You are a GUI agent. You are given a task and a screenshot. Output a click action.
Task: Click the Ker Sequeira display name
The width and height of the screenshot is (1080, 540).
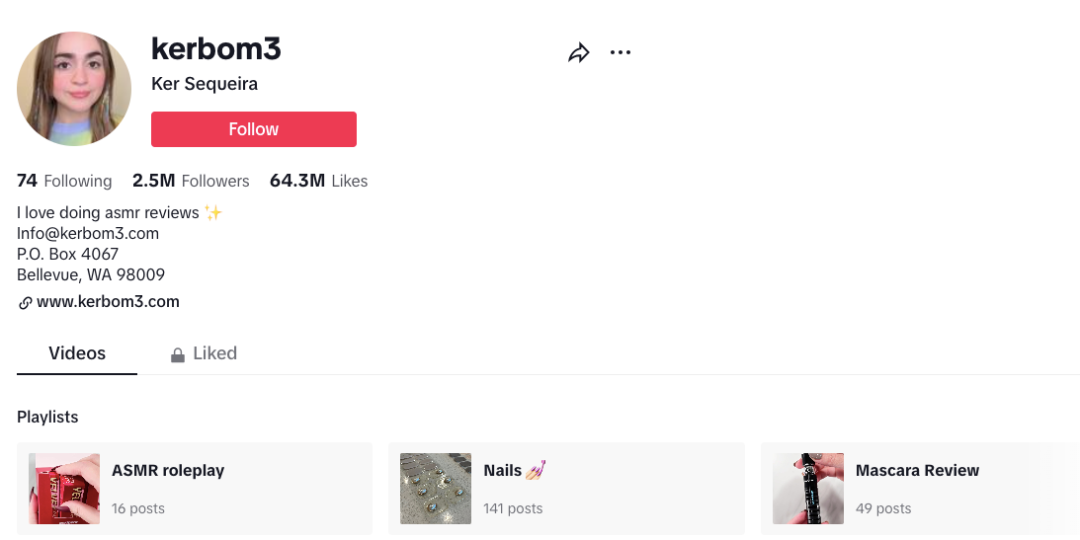pyautogui.click(x=204, y=84)
